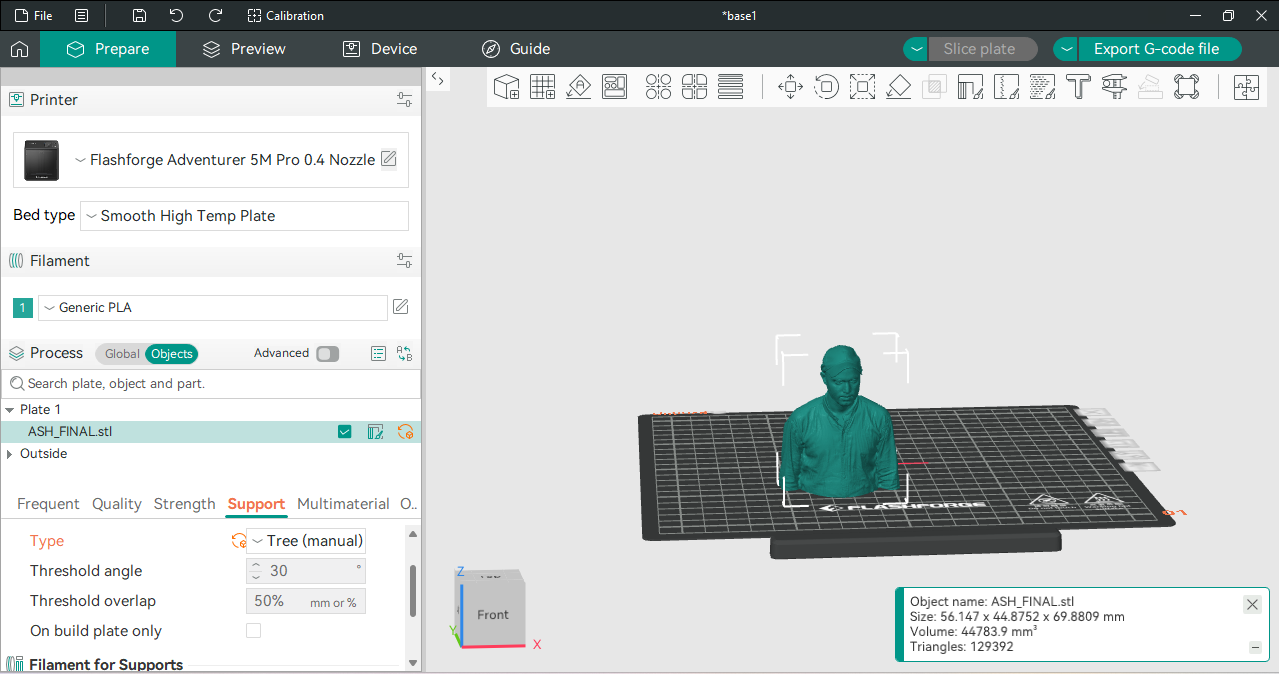
Task: Click paint icon on ASH_FINAL.stl row
Action: 376,432
